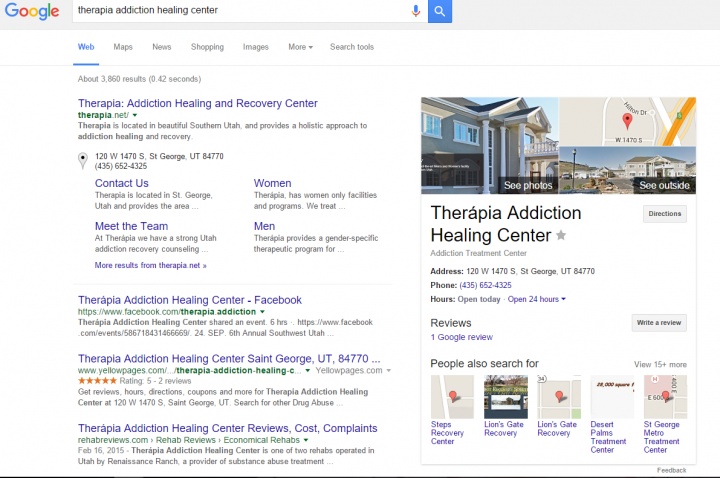
Task: Click the Google logo
Action: [x=32, y=11]
